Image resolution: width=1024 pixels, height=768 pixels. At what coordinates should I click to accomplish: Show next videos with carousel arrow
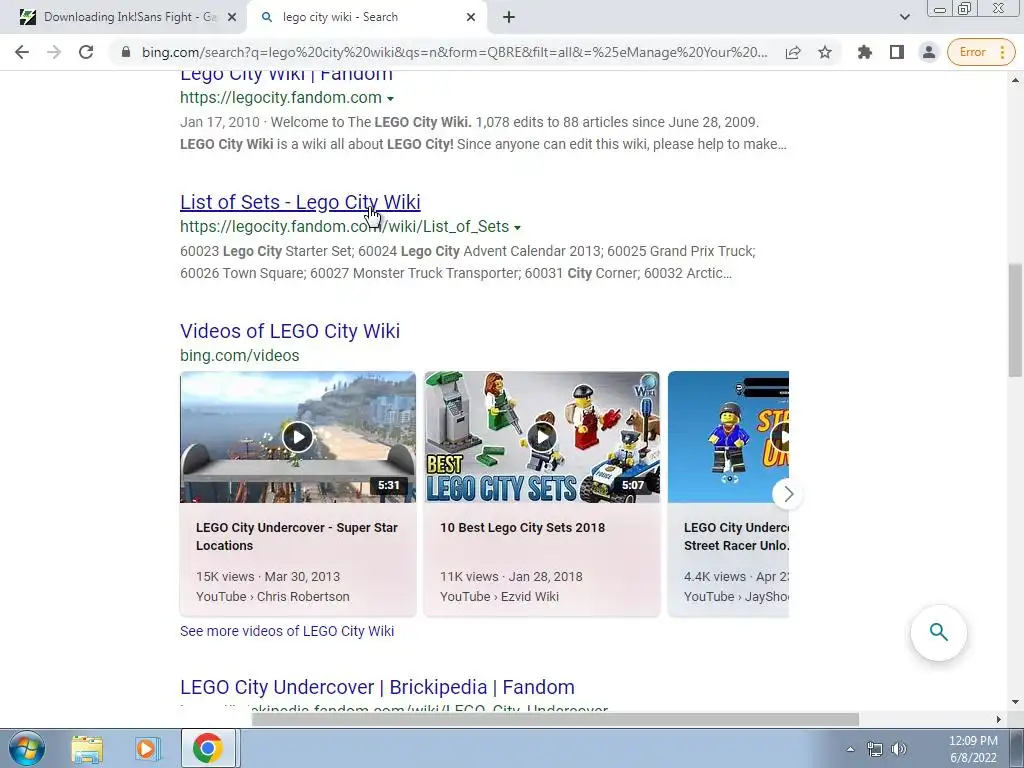[x=788, y=494]
